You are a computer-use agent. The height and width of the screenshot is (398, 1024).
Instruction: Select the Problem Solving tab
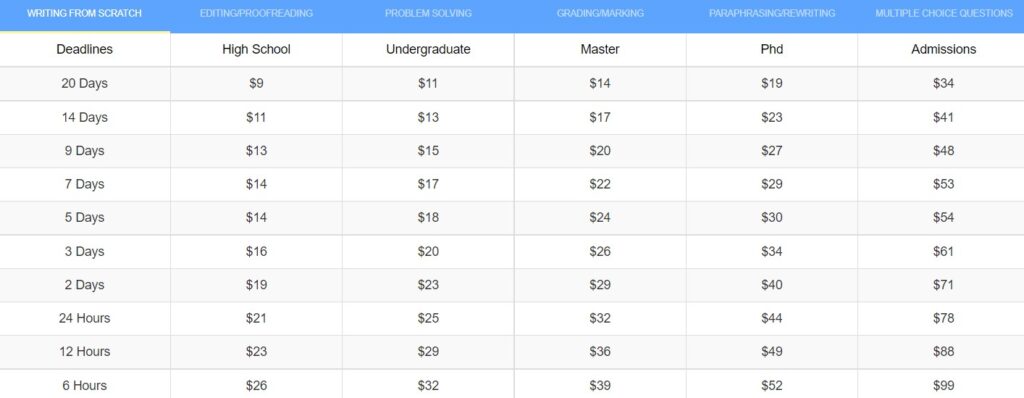click(428, 14)
